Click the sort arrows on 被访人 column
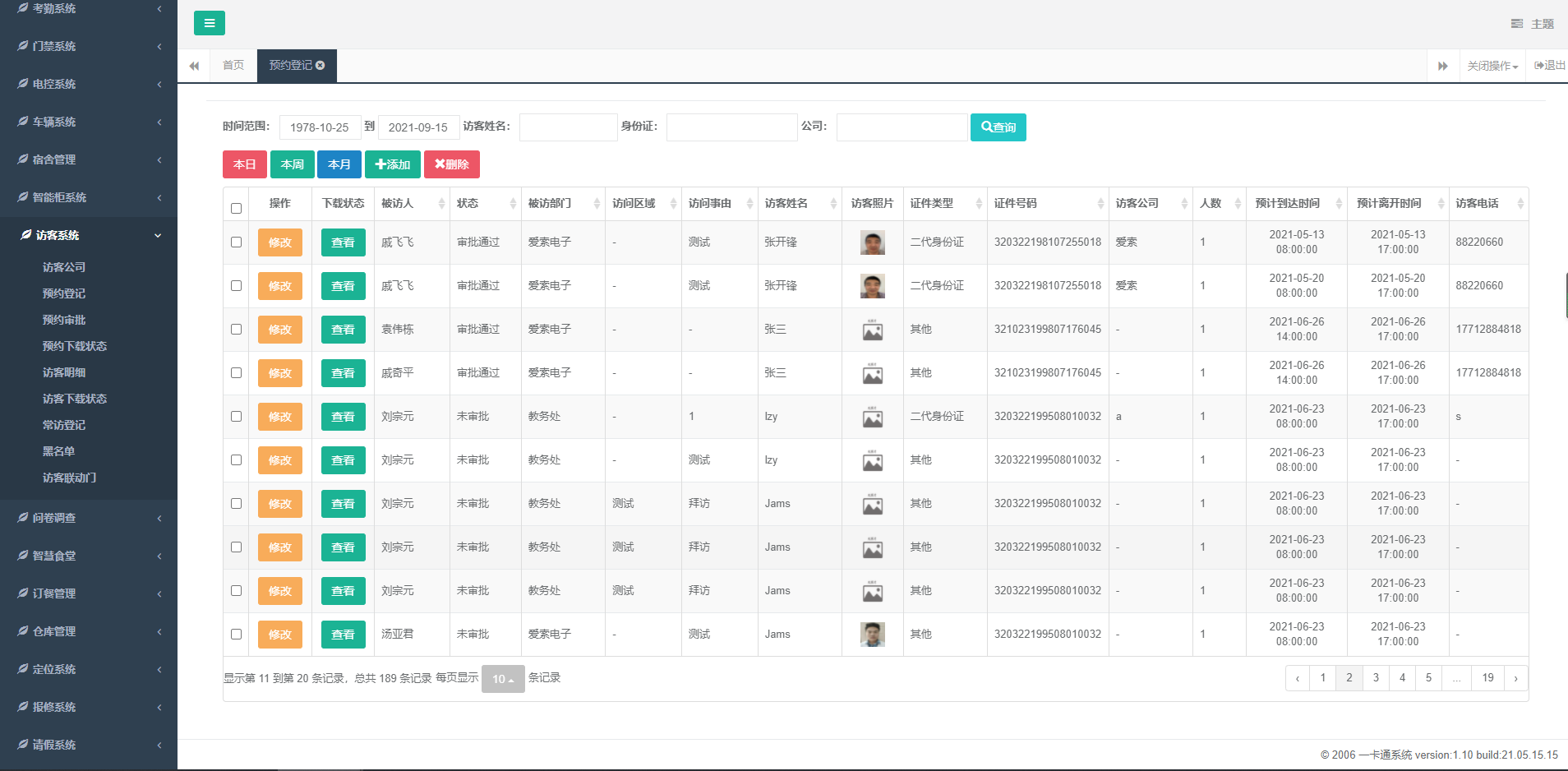Image resolution: width=1568 pixels, height=771 pixels. tap(441, 204)
